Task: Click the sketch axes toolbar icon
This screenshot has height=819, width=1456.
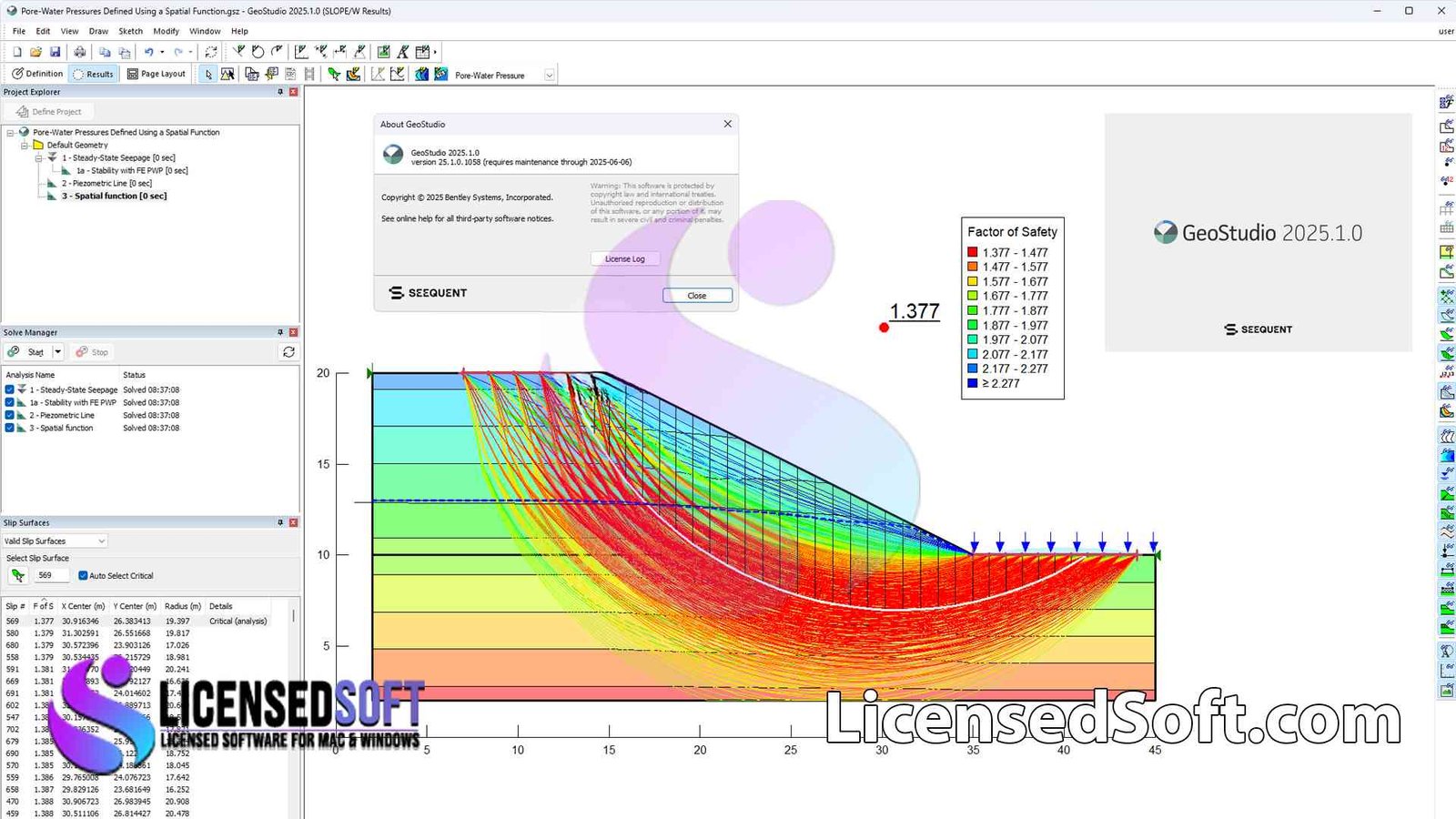Action: pyautogui.click(x=301, y=52)
